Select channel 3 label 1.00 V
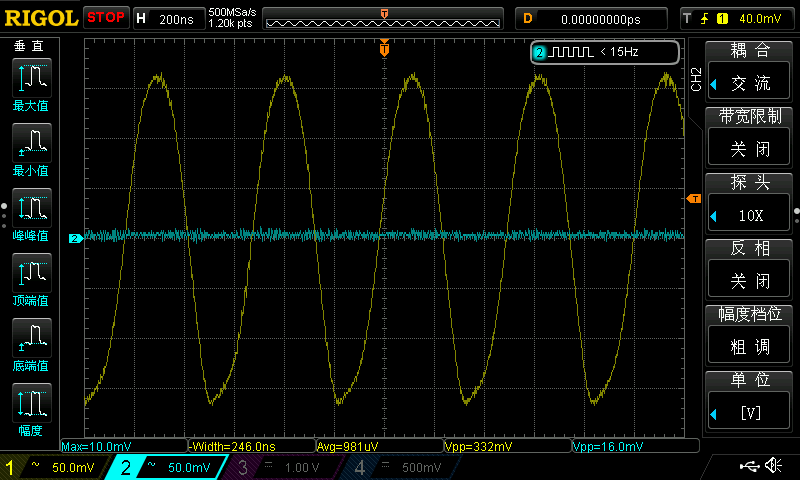The width and height of the screenshot is (800, 480). [x=302, y=467]
